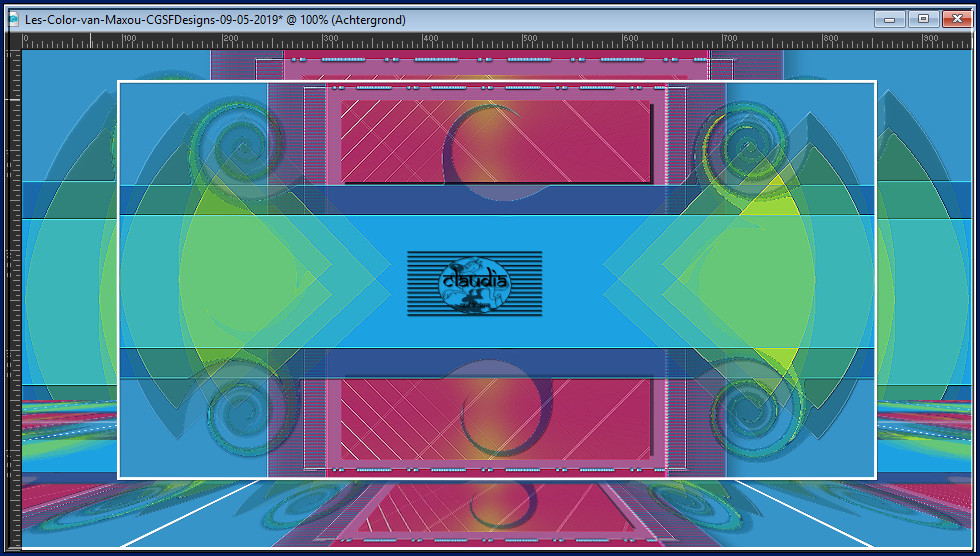Image resolution: width=980 pixels, height=556 pixels.
Task: Click the document icon in the title bar
Action: pos(13,19)
